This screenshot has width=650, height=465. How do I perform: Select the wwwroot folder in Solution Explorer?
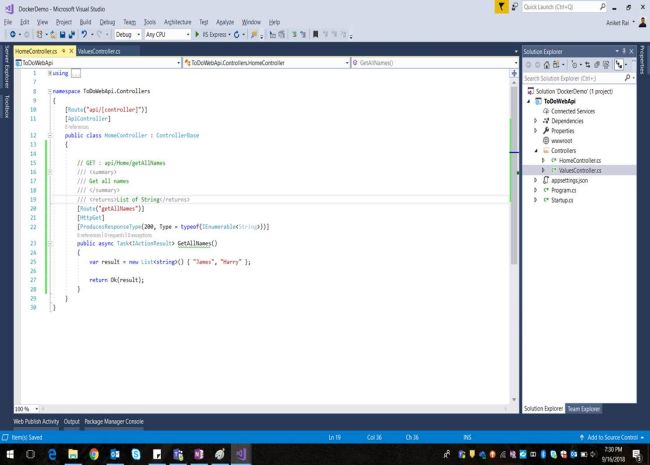tap(561, 140)
